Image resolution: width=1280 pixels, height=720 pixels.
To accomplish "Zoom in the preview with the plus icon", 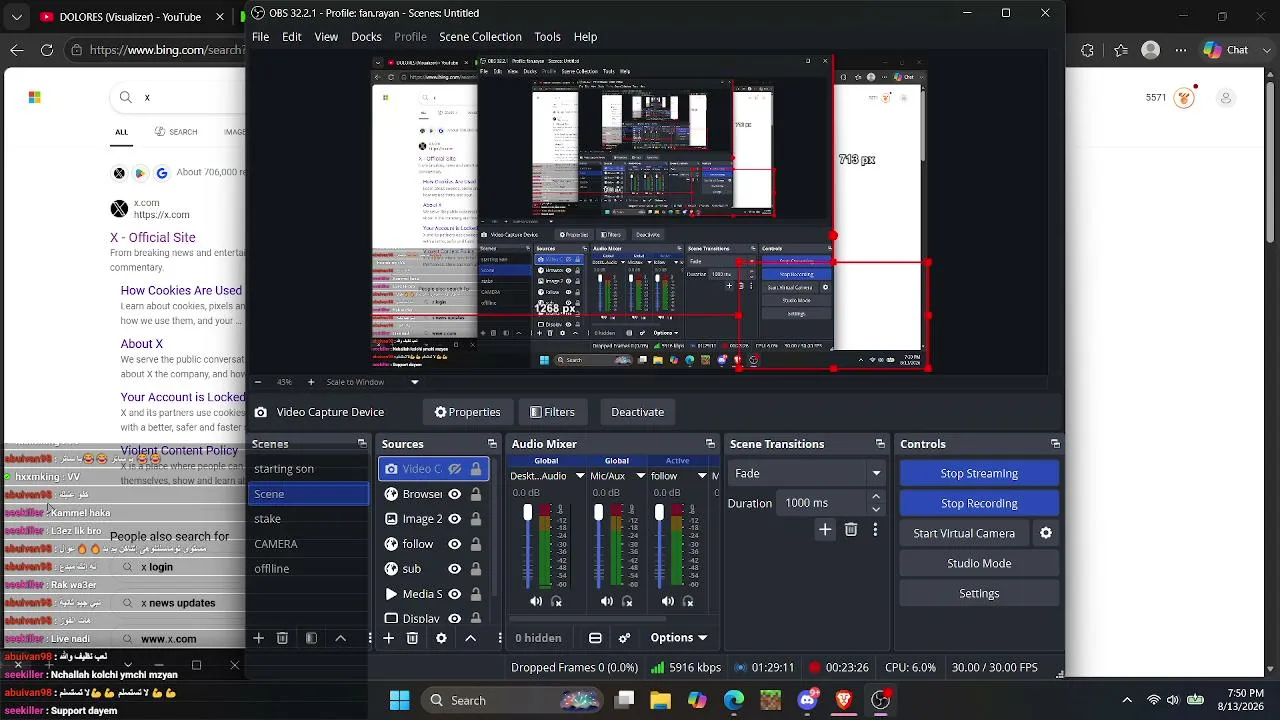I will coord(310,382).
